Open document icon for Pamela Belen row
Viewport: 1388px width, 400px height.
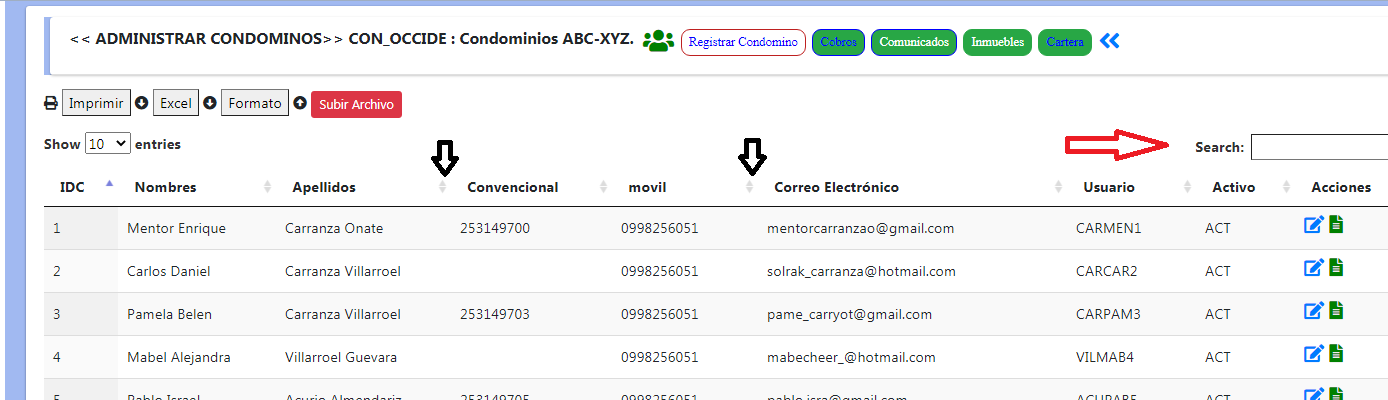point(1336,312)
